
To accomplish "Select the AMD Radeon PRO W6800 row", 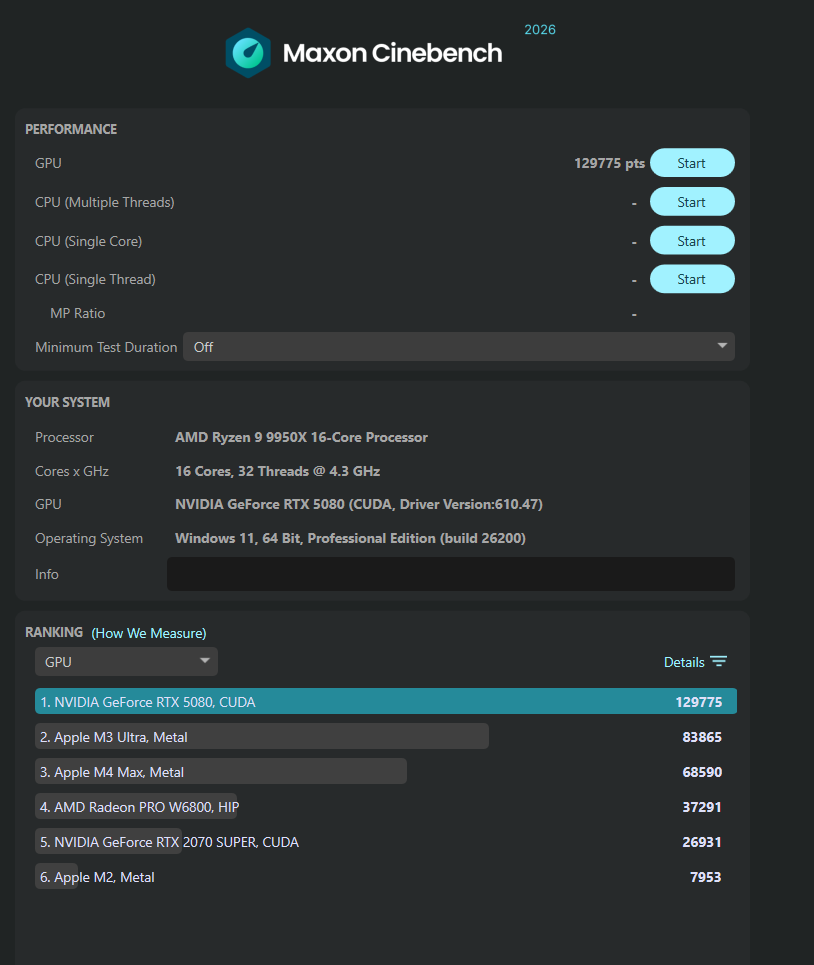I will click(386, 807).
